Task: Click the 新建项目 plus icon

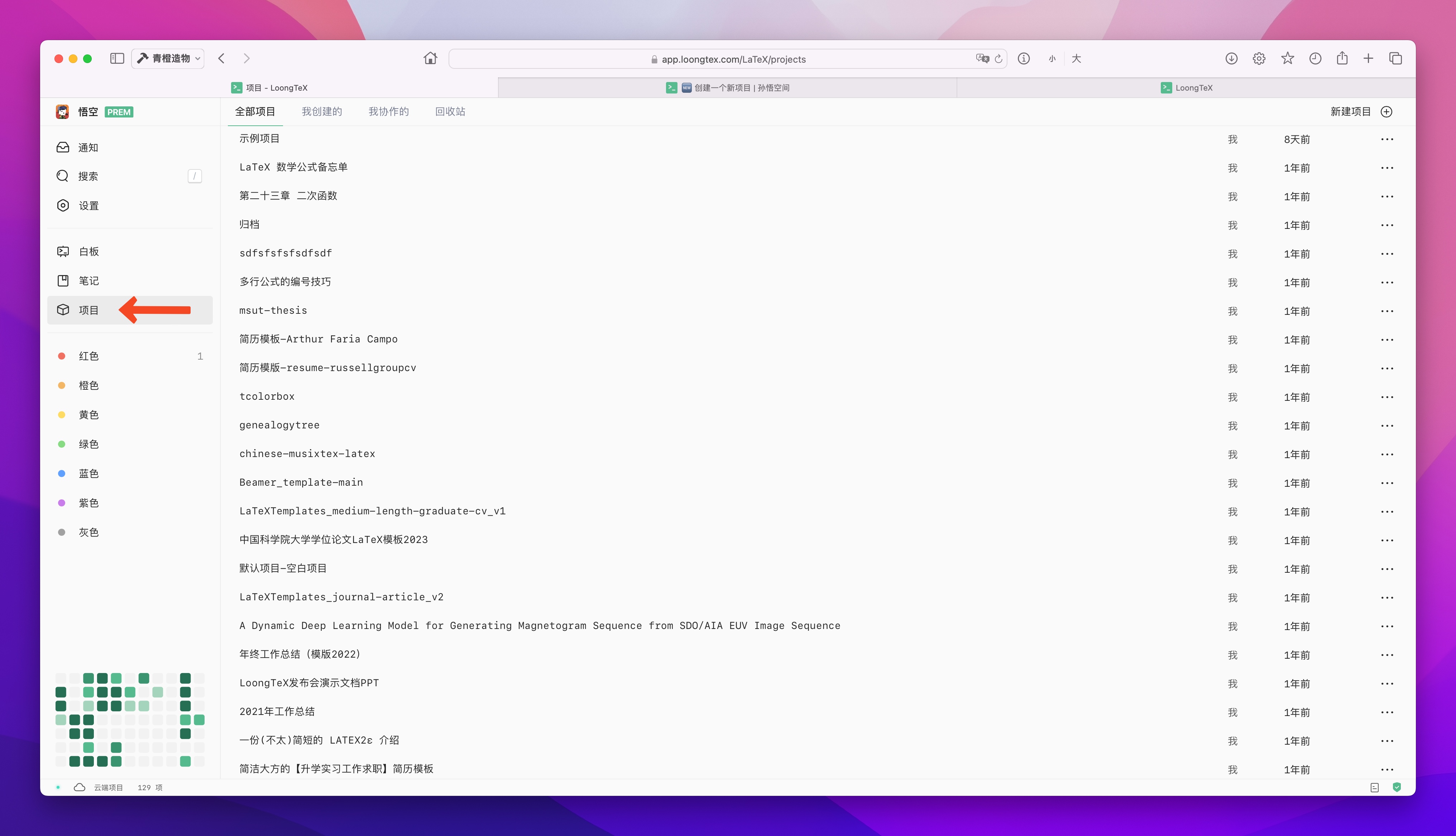Action: [x=1386, y=111]
